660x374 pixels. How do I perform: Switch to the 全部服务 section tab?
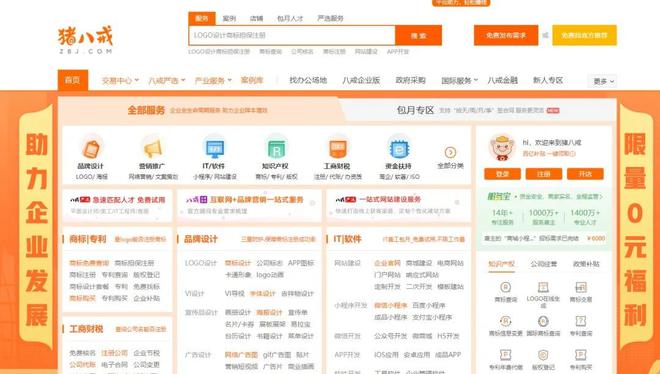198,110
